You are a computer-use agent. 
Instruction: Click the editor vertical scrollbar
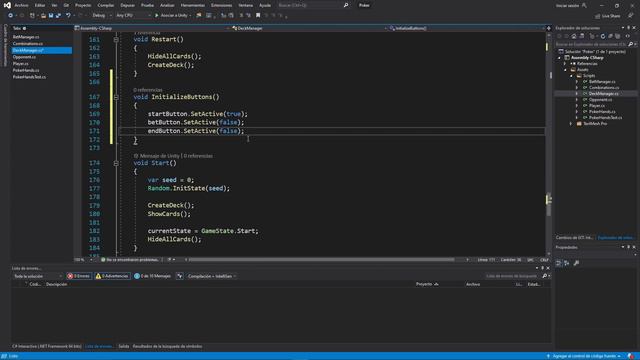(549, 143)
